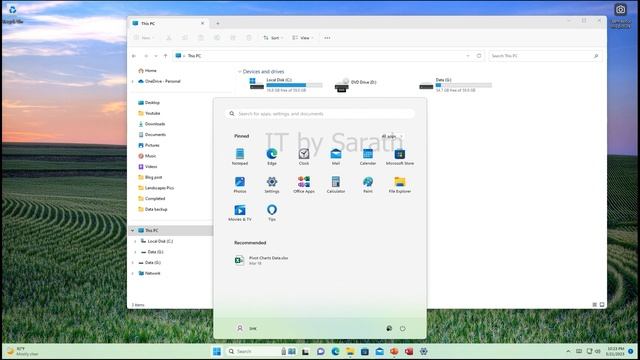Image resolution: width=640 pixels, height=360 pixels.
Task: Open Videos in the navigation pane
Action: point(147,166)
